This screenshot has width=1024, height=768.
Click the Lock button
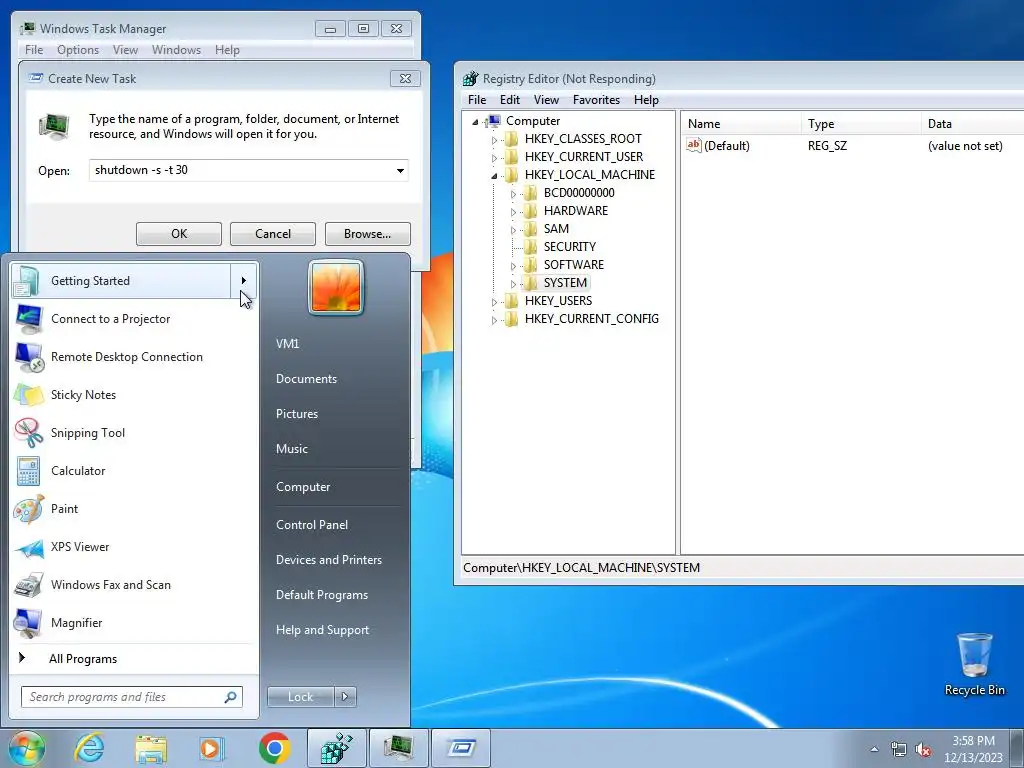(x=300, y=697)
